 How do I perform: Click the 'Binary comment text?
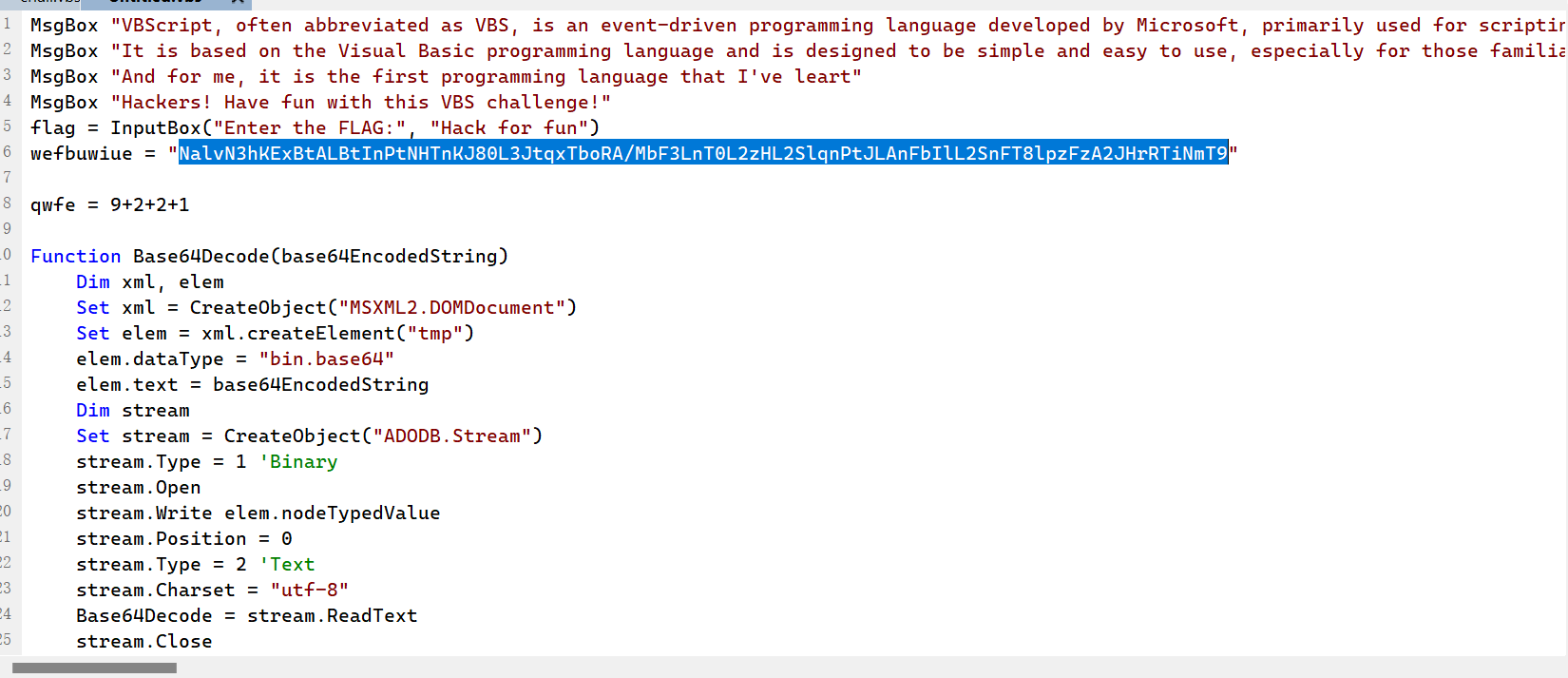tap(298, 461)
